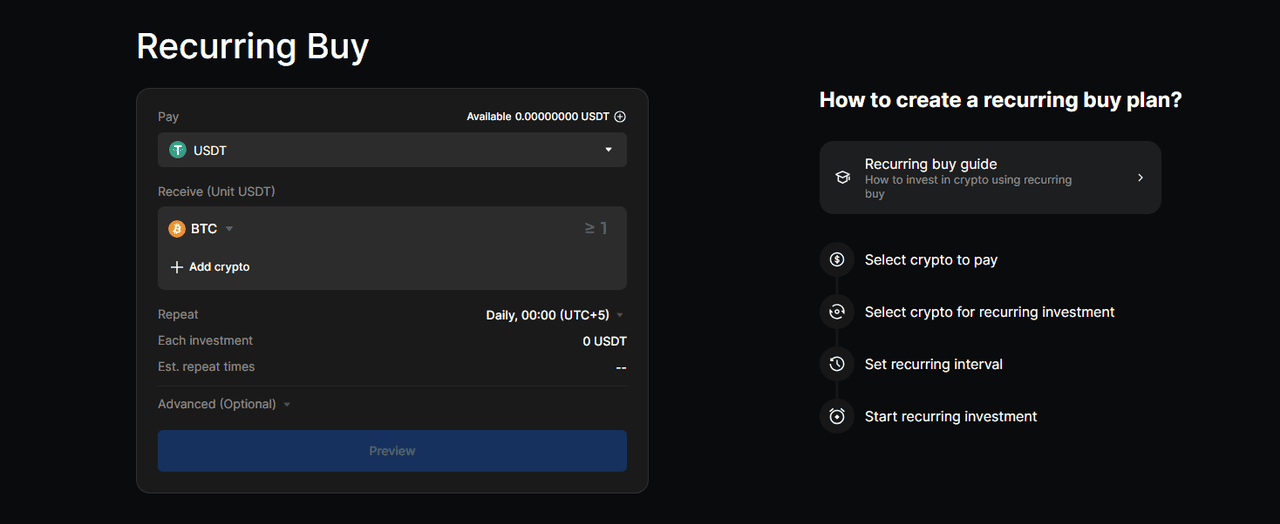This screenshot has height=524, width=1280.
Task: Click the dollar icon for Select crypto to pay
Action: tap(837, 260)
